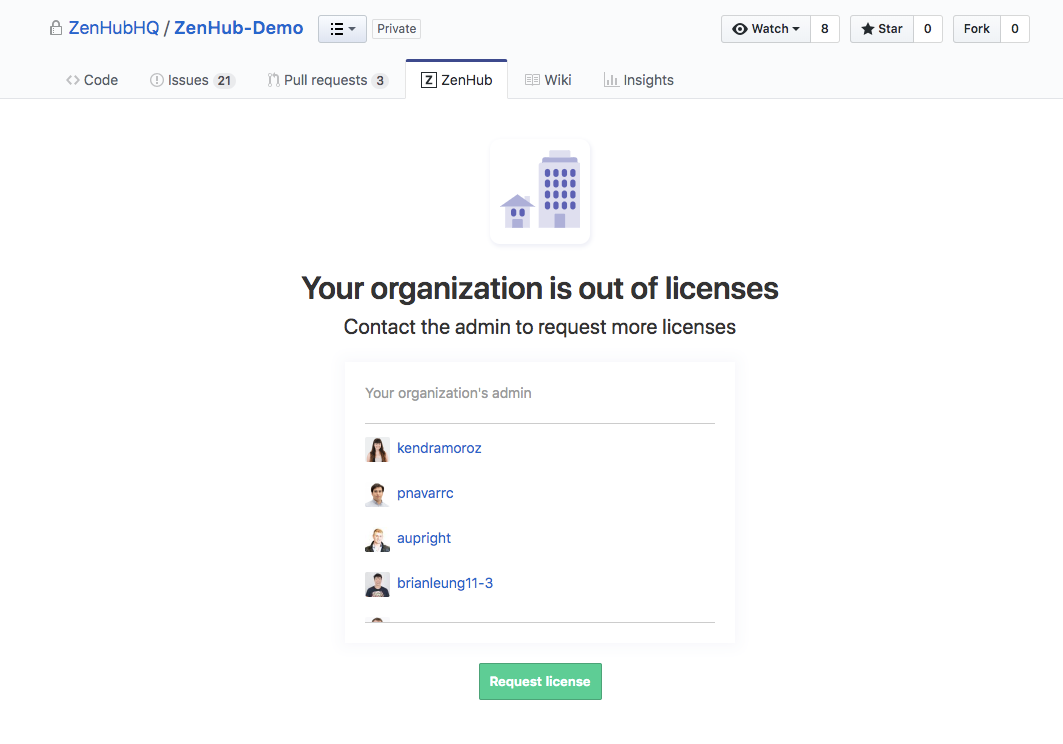
Task: Fork the repository
Action: click(x=977, y=29)
